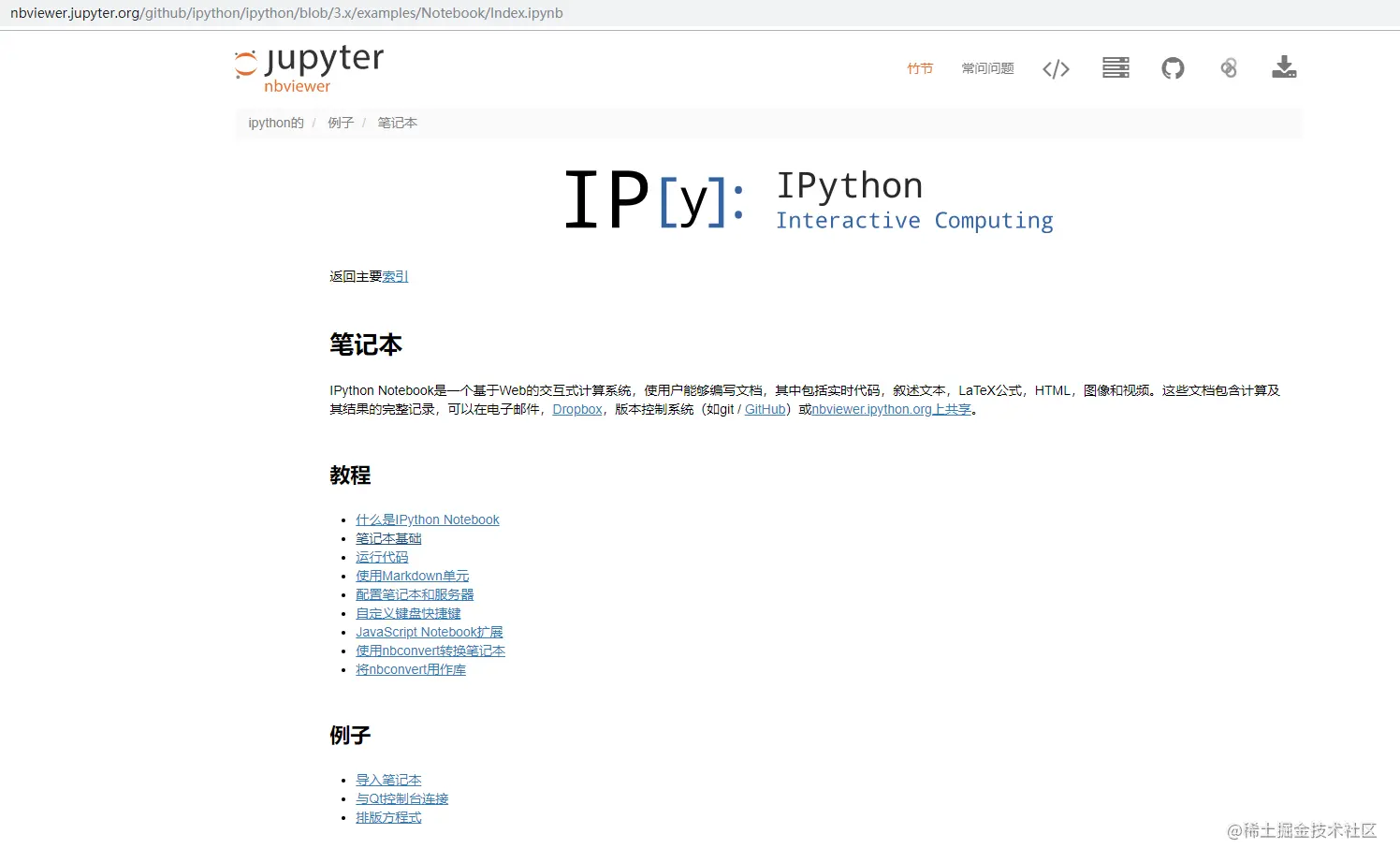Open 使用nbconvert转换笔记本 link

point(430,651)
